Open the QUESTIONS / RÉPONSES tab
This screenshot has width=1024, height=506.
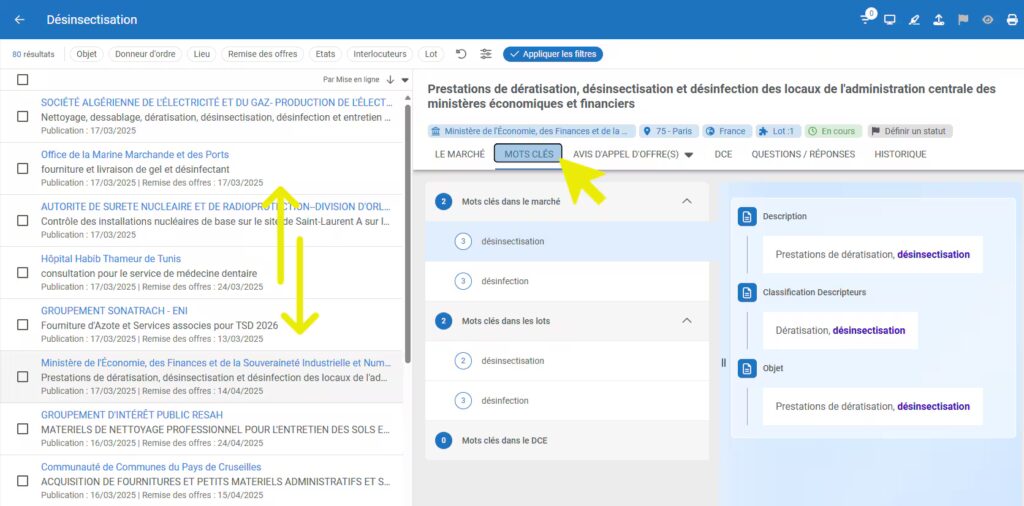(803, 154)
